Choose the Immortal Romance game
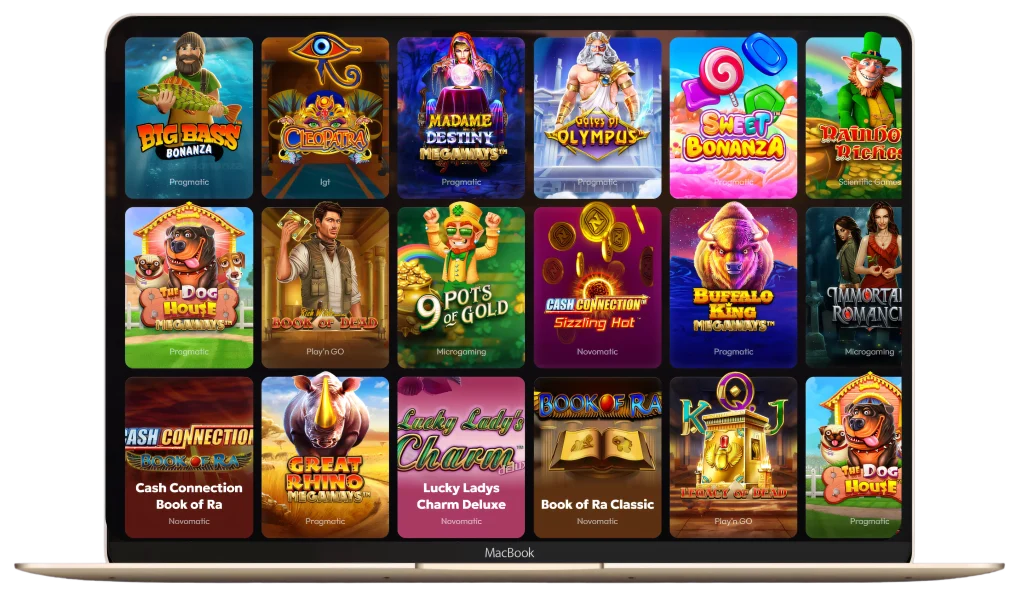The height and width of the screenshot is (595, 1024). (x=854, y=287)
